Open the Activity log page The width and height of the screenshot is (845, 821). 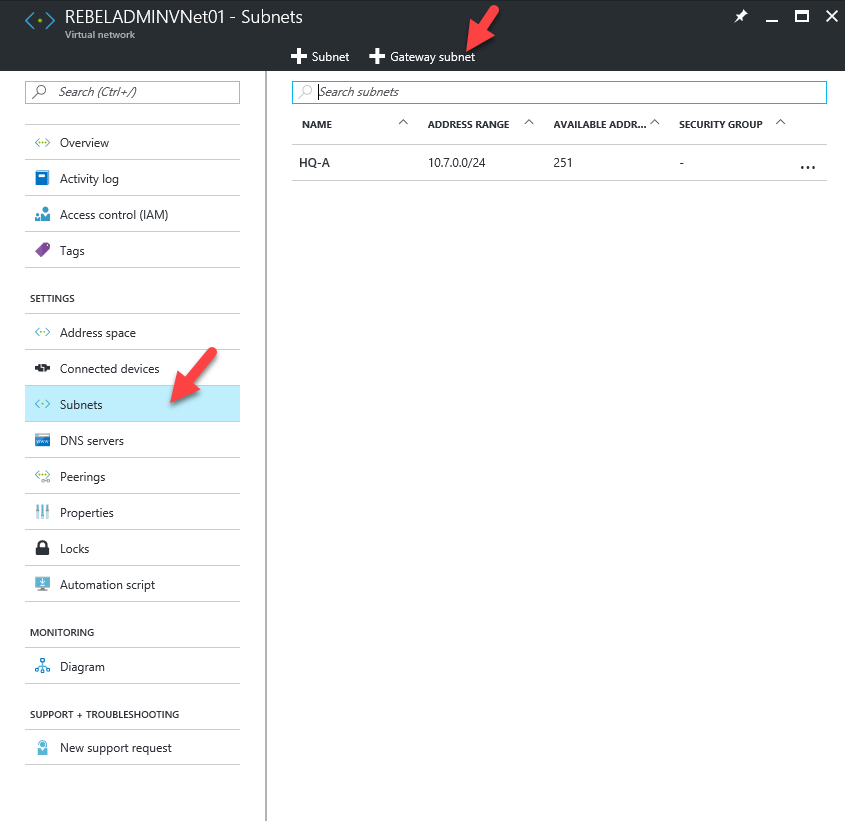(133, 178)
